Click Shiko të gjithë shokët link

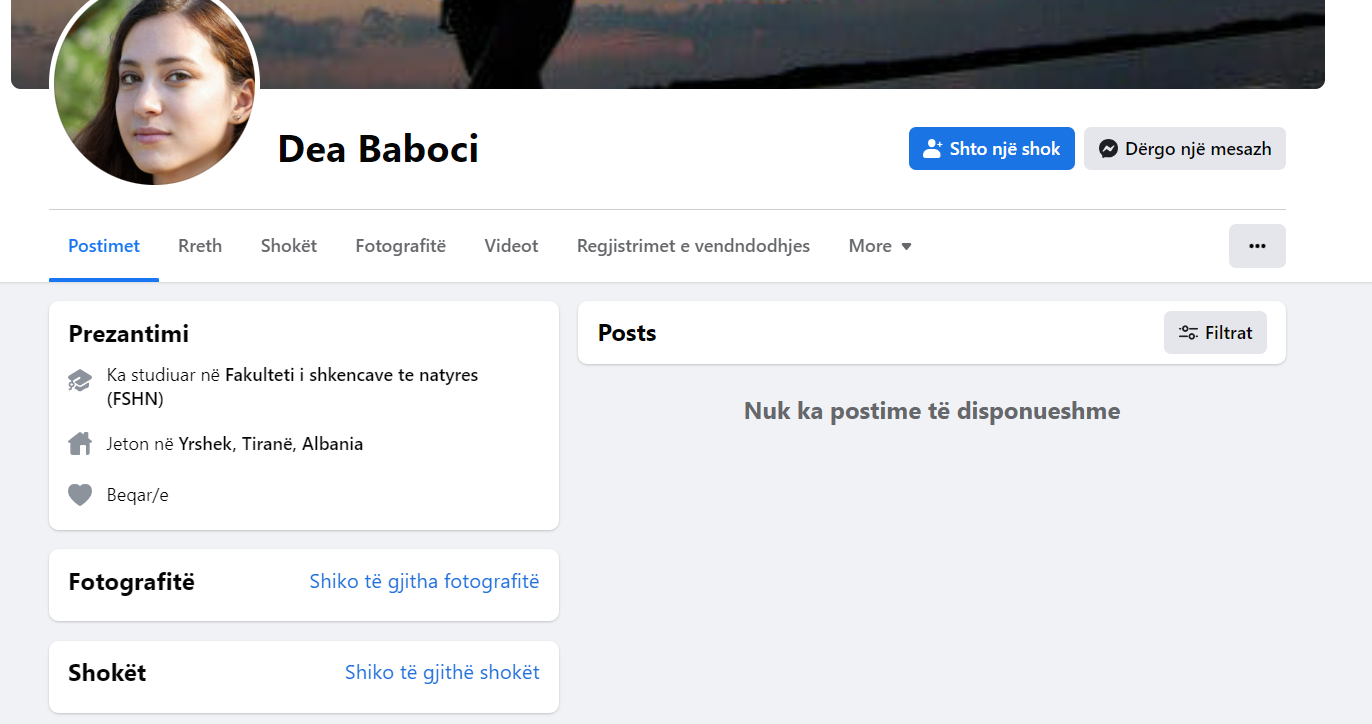(442, 672)
